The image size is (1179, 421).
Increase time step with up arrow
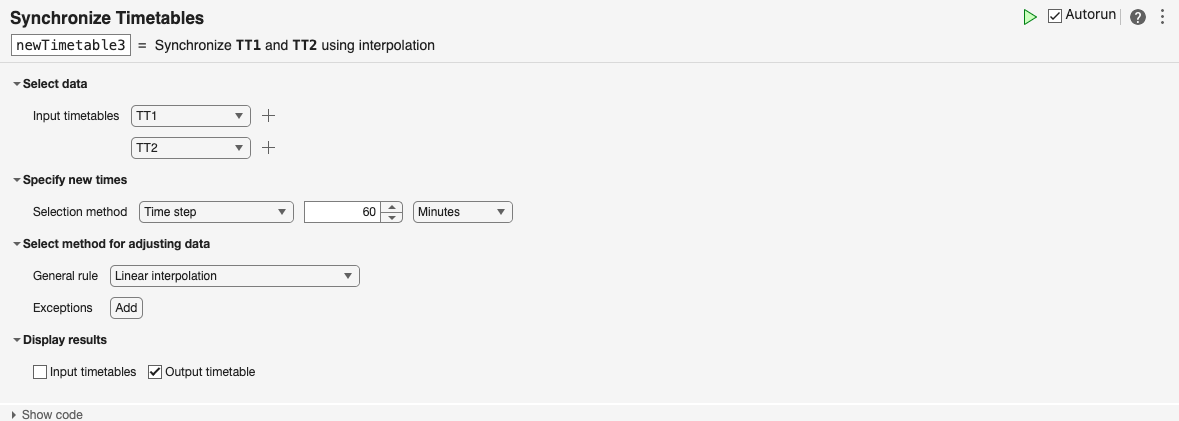point(393,207)
